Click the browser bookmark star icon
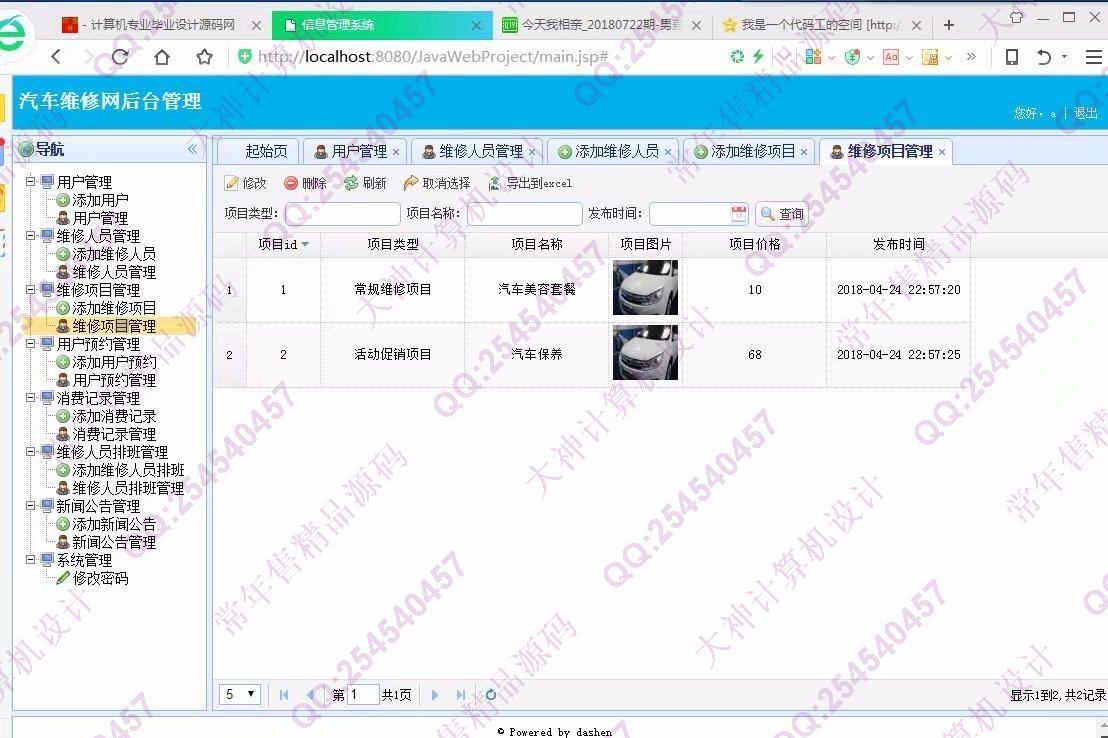 pyautogui.click(x=204, y=57)
